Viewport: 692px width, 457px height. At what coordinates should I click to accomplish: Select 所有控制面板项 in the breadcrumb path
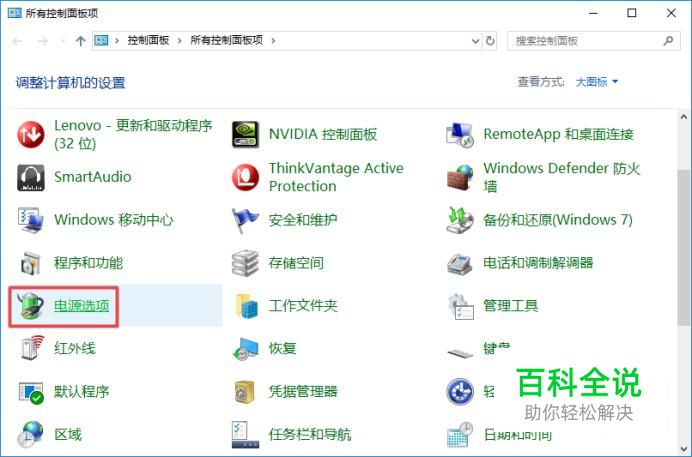(x=226, y=41)
